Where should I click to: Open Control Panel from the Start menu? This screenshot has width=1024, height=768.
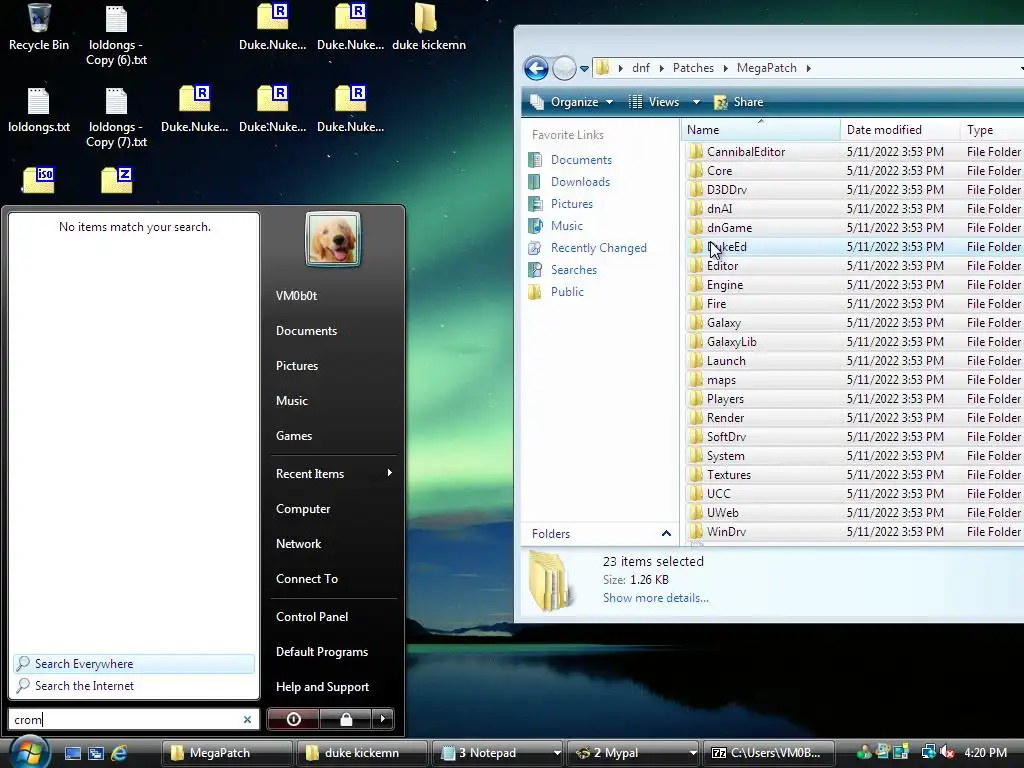[312, 616]
